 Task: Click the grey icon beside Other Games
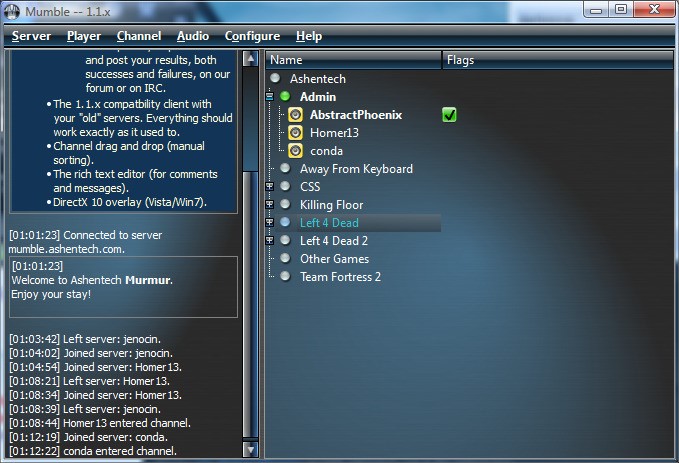(285, 258)
